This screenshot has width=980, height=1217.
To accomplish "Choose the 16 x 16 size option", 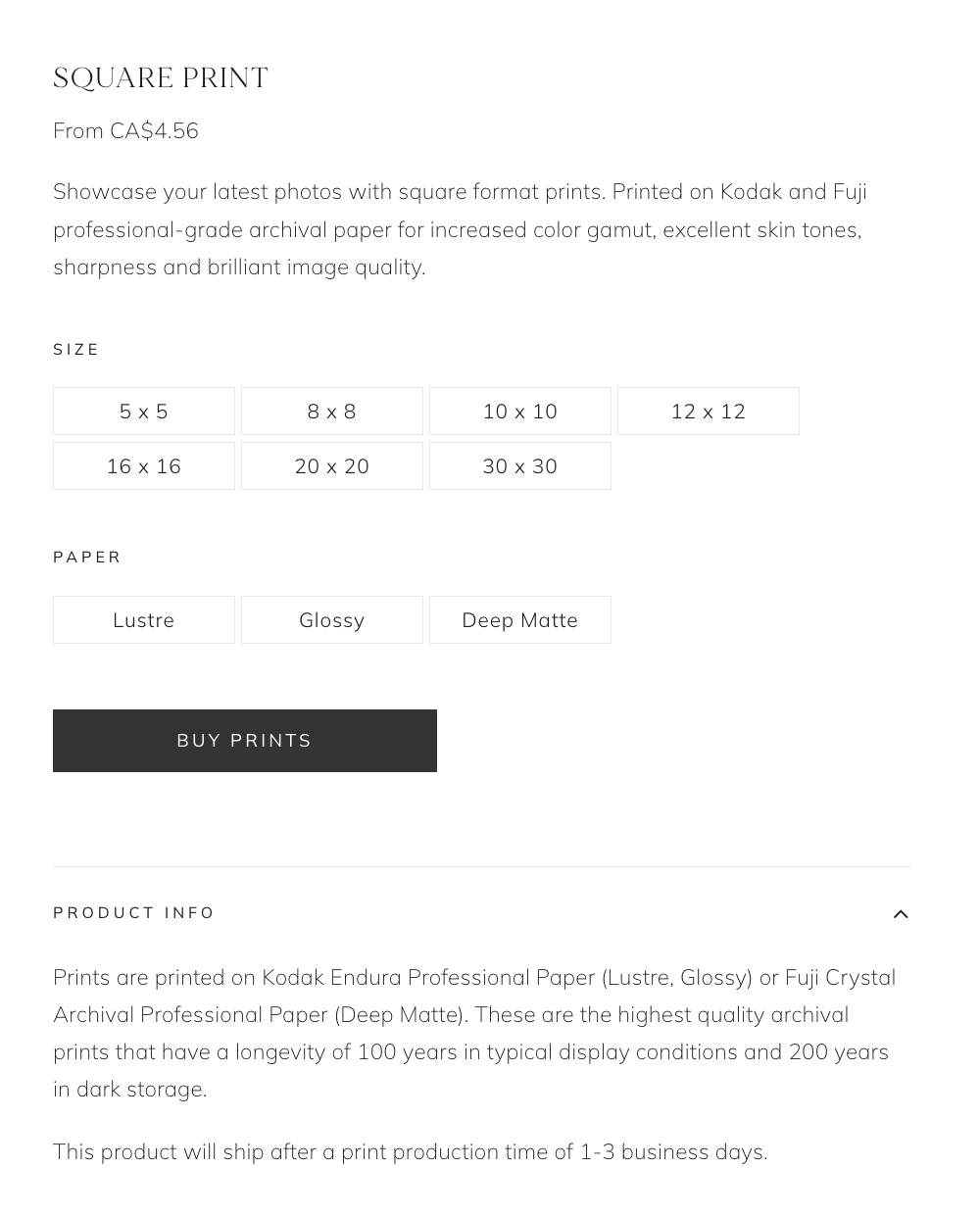I will [144, 466].
